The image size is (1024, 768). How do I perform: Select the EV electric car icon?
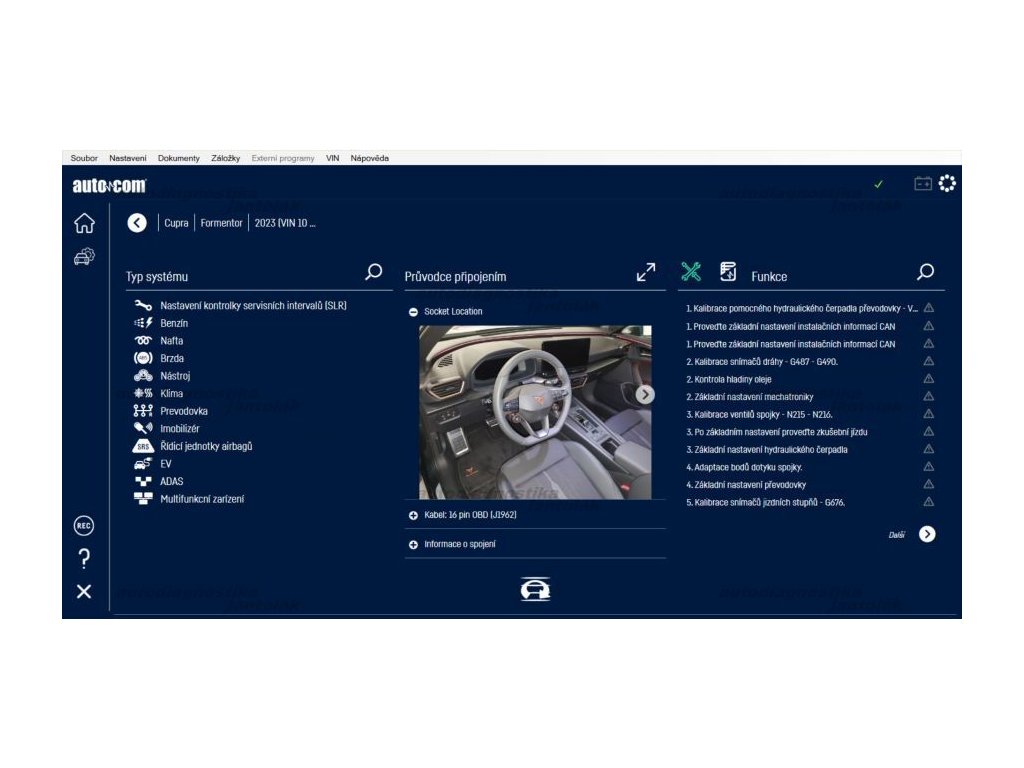point(143,464)
